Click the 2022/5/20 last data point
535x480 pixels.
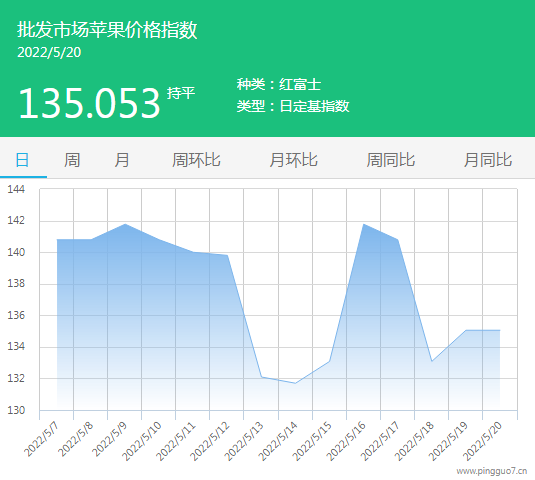pos(500,330)
